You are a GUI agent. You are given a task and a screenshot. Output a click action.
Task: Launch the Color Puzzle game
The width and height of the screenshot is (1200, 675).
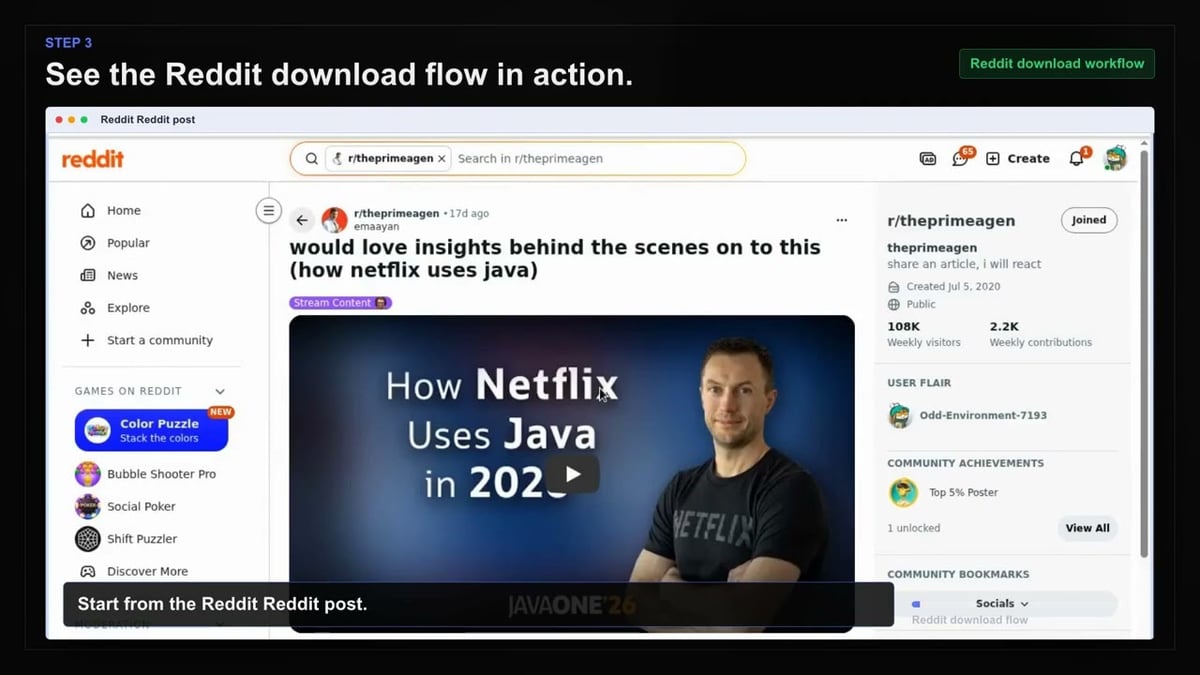point(151,431)
